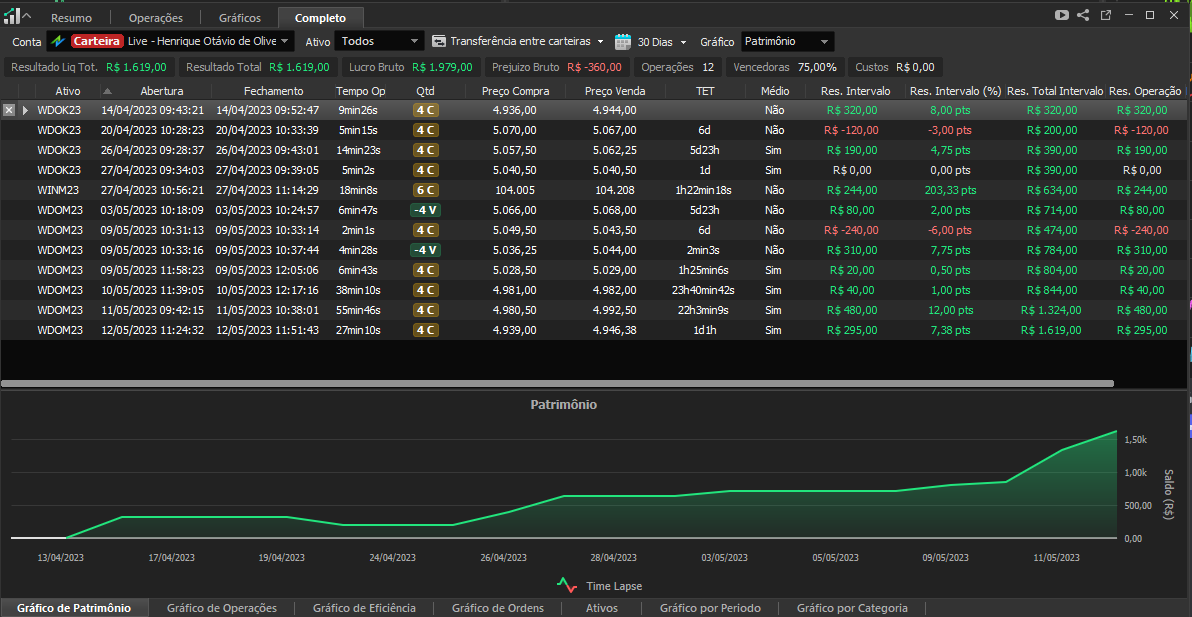Open Gráfico por Categoria bottom tab
Screen dimensions: 1192x617
coord(851,608)
